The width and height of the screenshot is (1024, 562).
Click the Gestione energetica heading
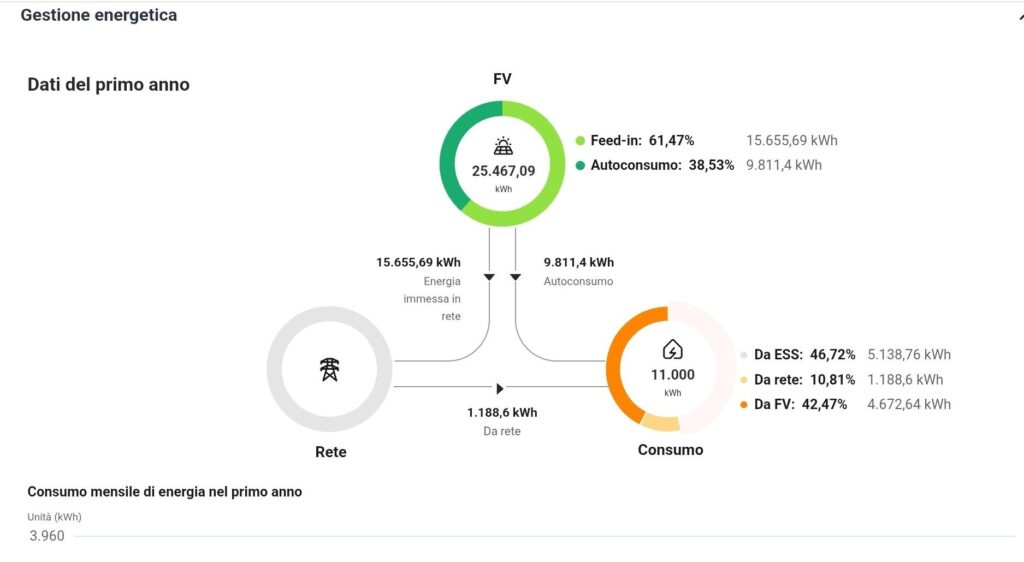point(99,15)
